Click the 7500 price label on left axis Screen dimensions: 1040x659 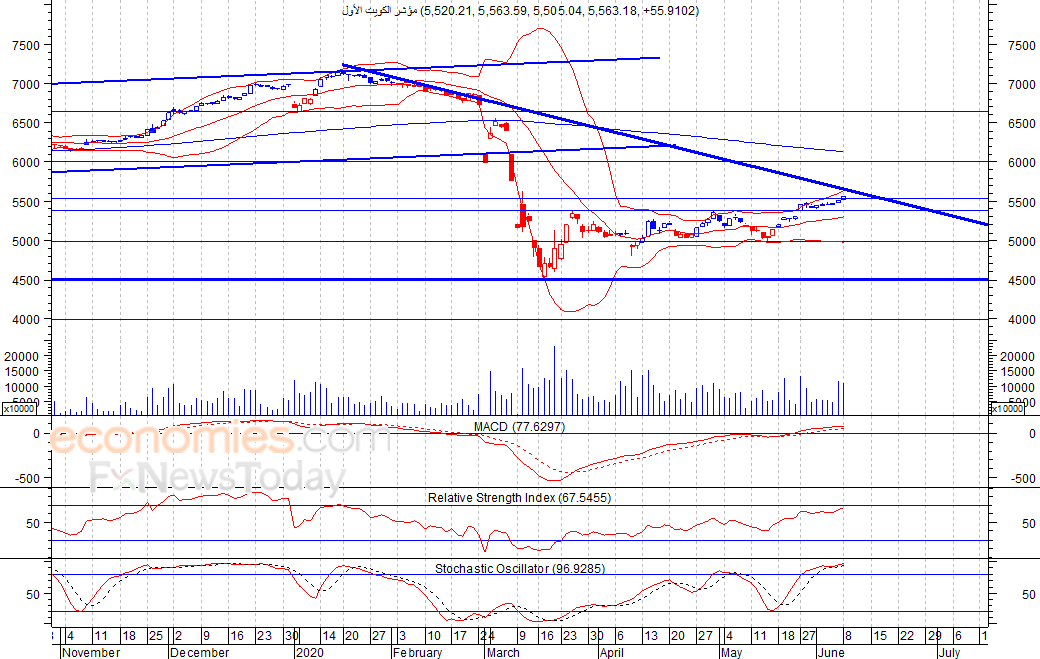point(26,46)
